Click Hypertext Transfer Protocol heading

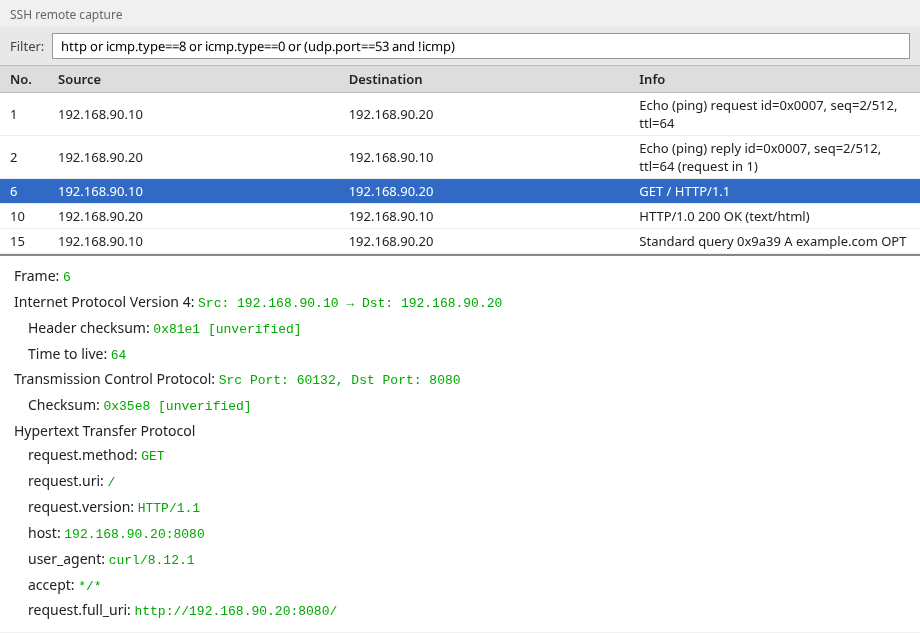pos(104,431)
